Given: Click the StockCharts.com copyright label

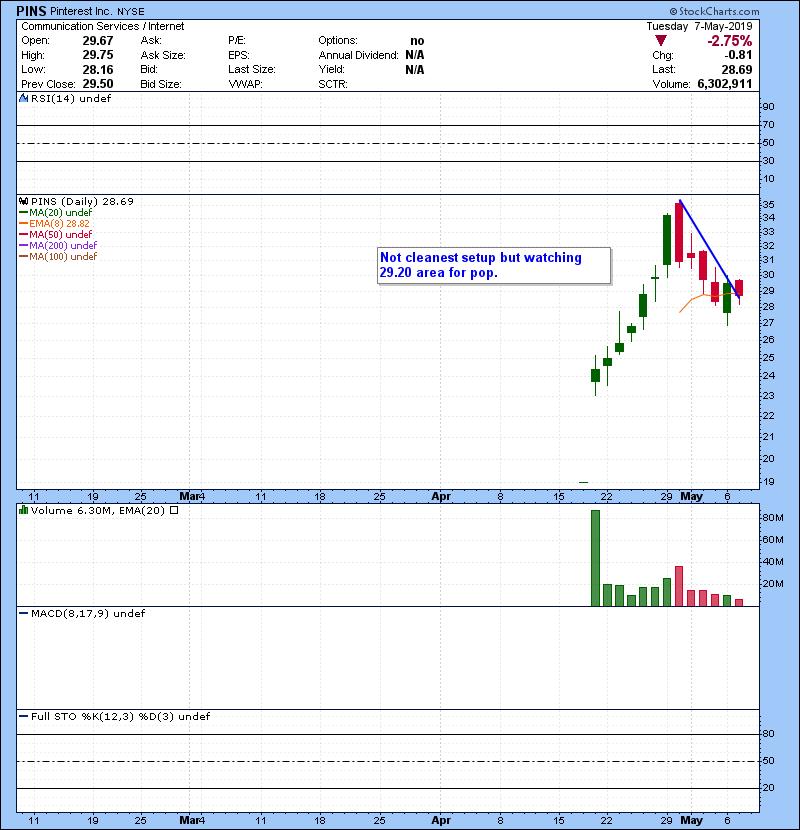Looking at the screenshot, I should click(x=714, y=11).
